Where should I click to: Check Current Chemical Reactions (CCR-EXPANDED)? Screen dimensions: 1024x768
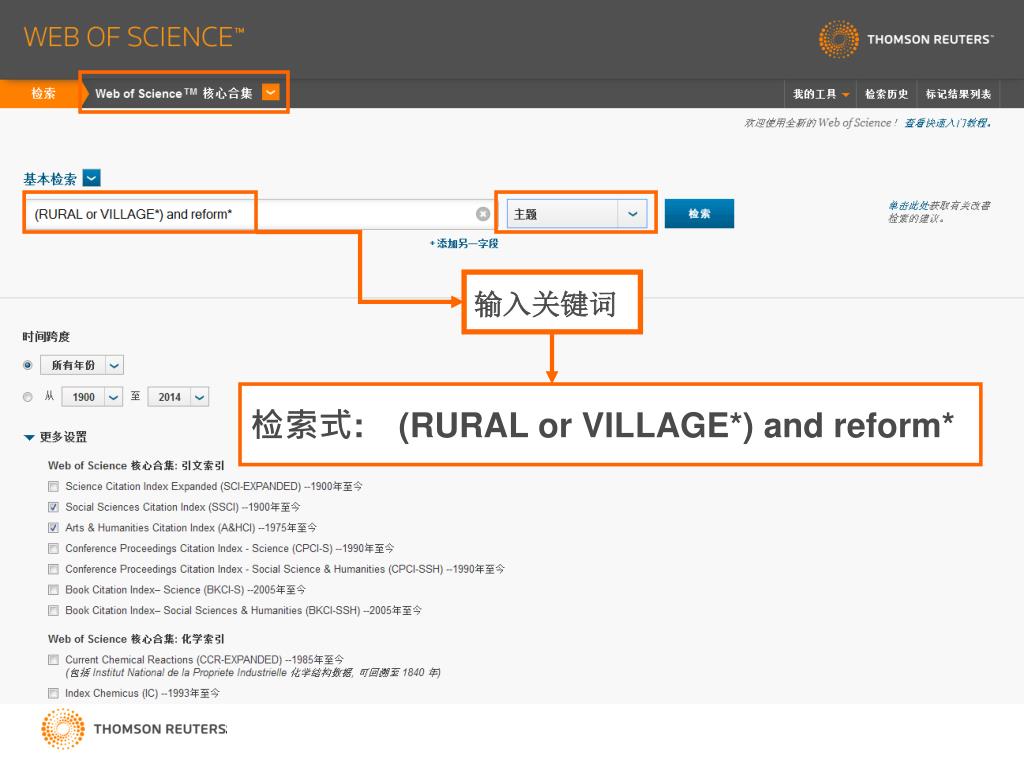click(x=54, y=660)
